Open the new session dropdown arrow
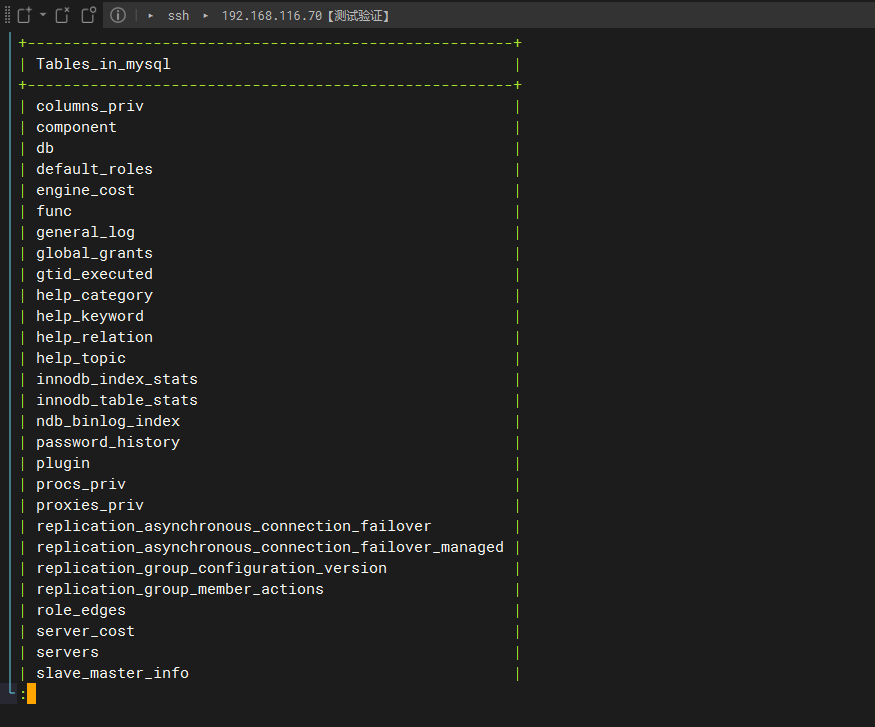This screenshot has height=727, width=875. (x=42, y=15)
